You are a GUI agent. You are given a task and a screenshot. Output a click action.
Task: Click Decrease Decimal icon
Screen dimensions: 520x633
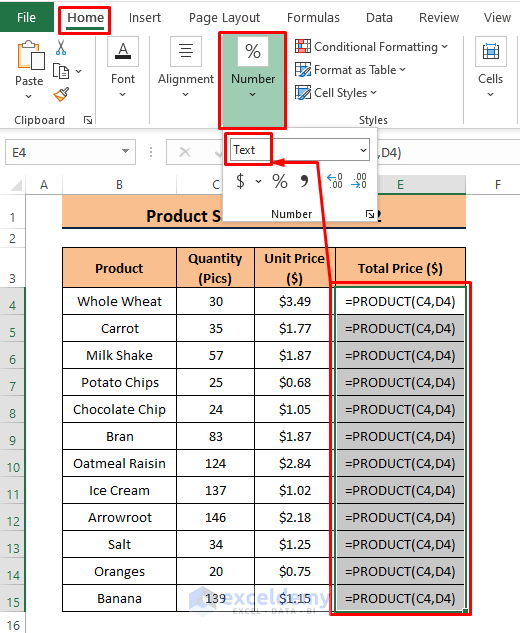click(359, 181)
